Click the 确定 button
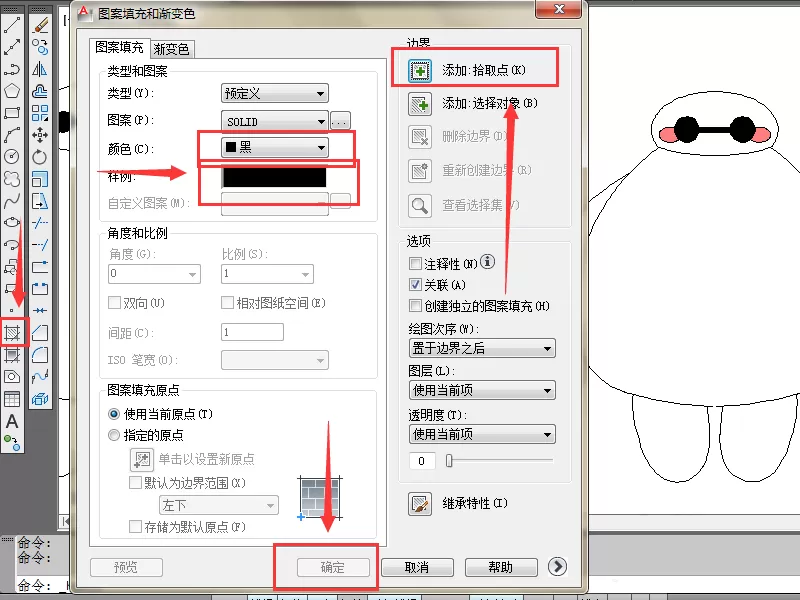800x600 pixels. pyautogui.click(x=333, y=567)
